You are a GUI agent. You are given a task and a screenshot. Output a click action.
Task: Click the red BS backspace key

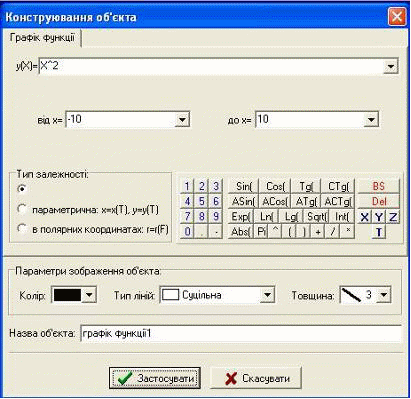tap(378, 186)
